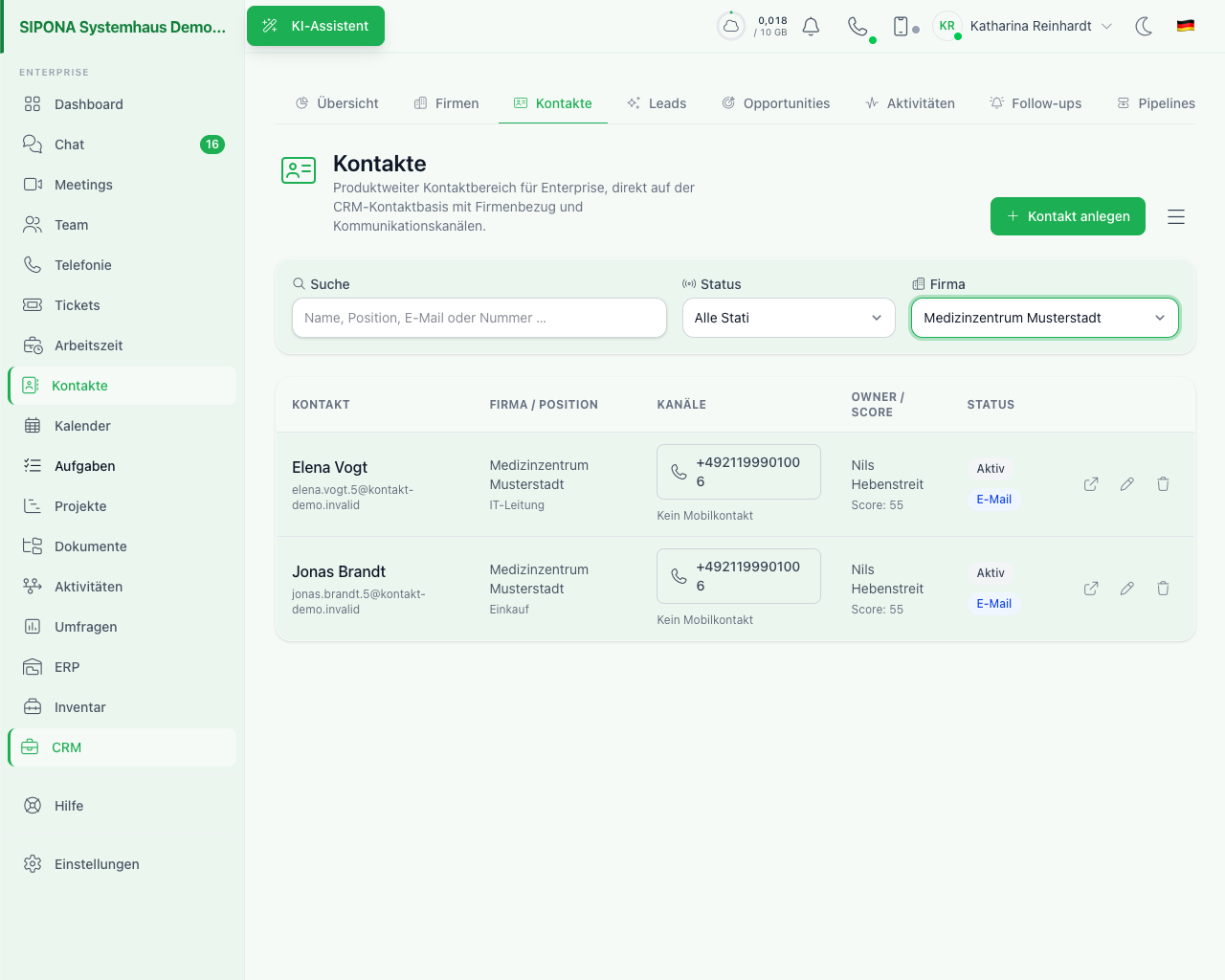Image resolution: width=1225 pixels, height=980 pixels.
Task: Delete Jonas Brandt contact
Action: point(1164,589)
